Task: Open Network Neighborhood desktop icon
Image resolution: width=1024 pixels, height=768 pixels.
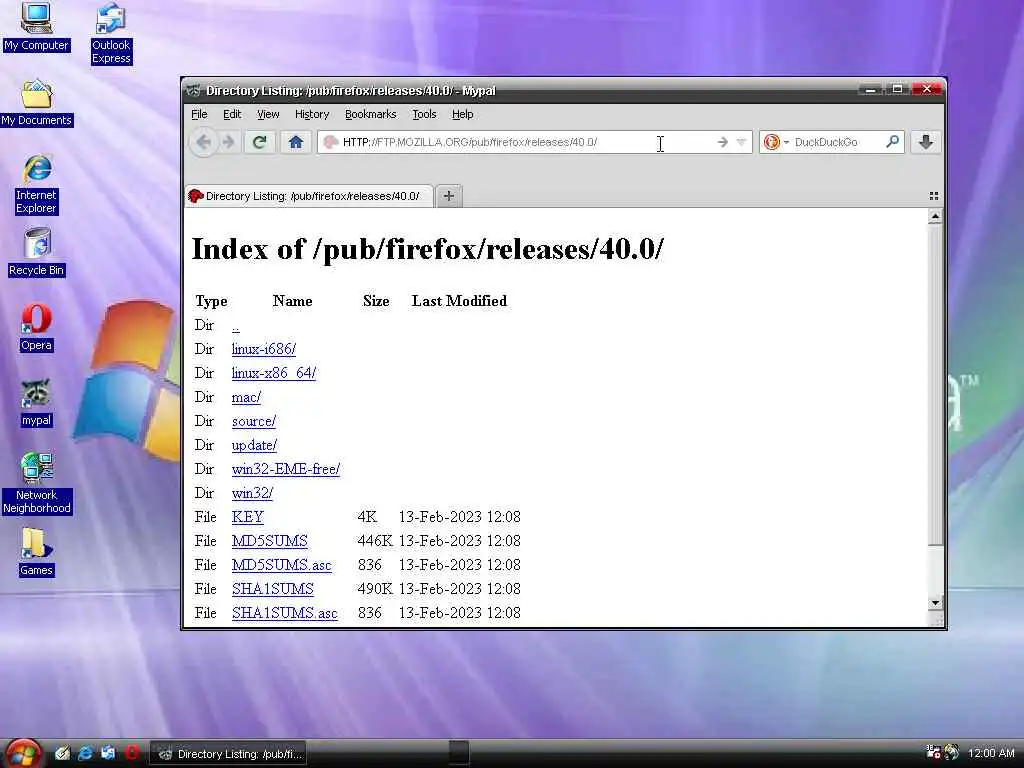Action: [x=37, y=483]
